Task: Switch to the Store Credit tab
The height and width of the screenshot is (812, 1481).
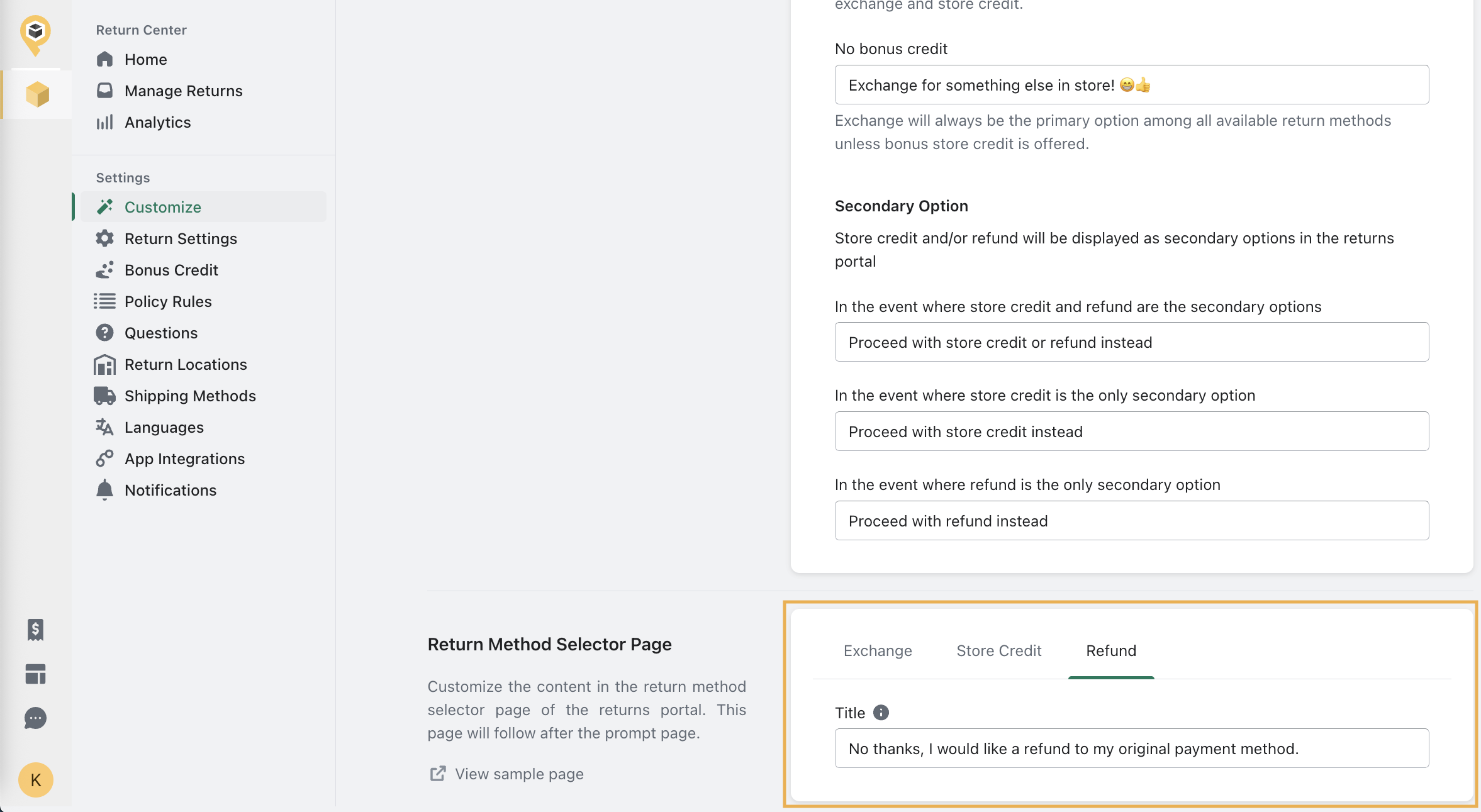Action: [x=999, y=651]
